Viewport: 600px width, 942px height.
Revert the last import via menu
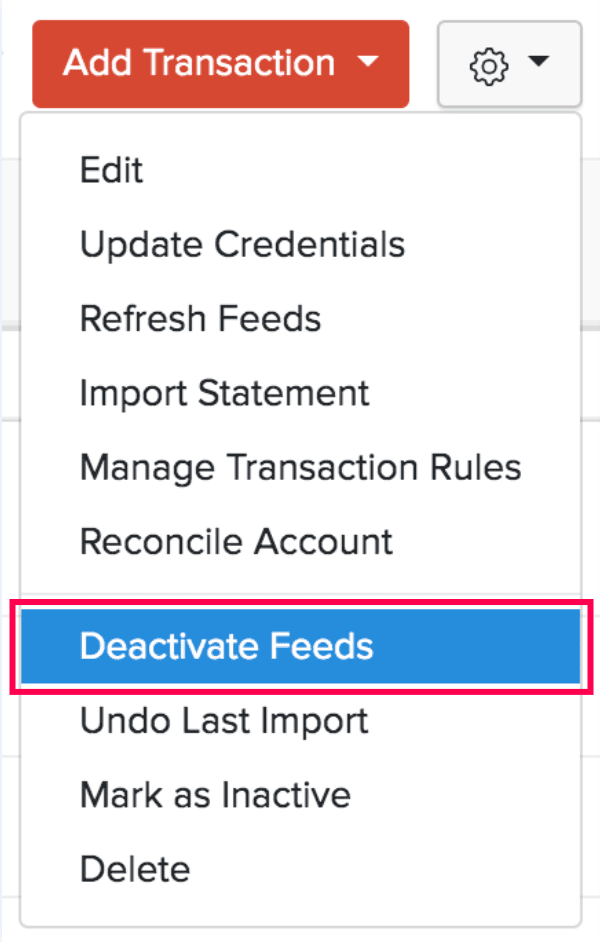coord(224,720)
